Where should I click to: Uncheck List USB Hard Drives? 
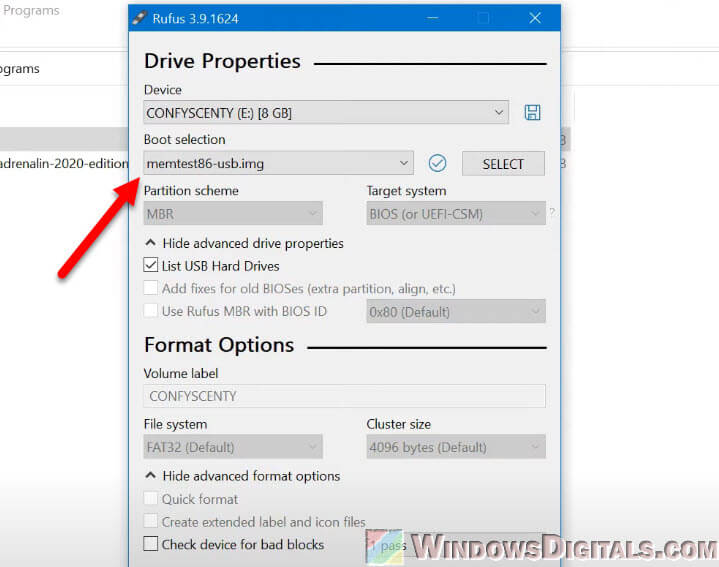coord(150,265)
